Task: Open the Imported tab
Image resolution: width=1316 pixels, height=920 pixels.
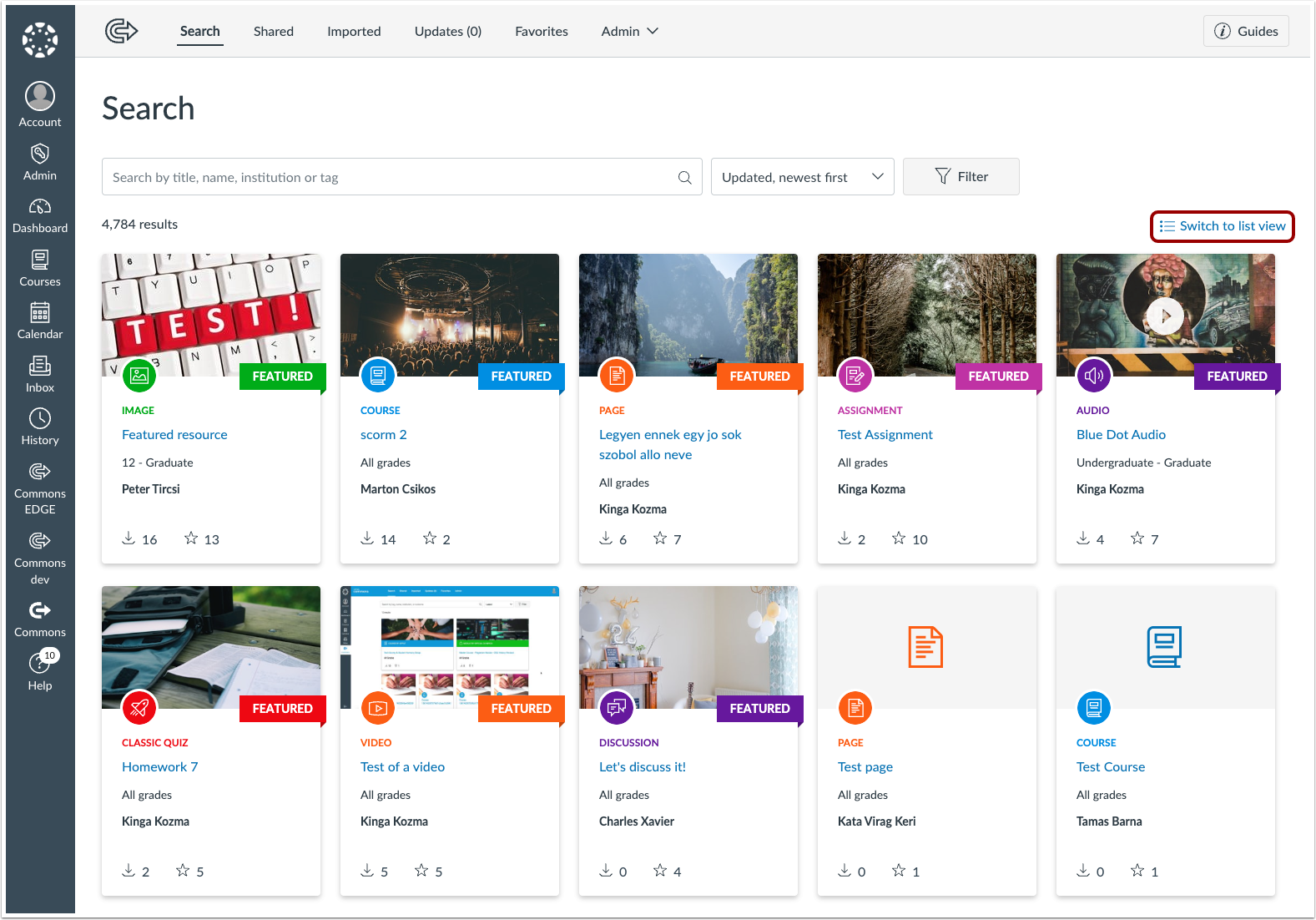Action: (x=354, y=31)
